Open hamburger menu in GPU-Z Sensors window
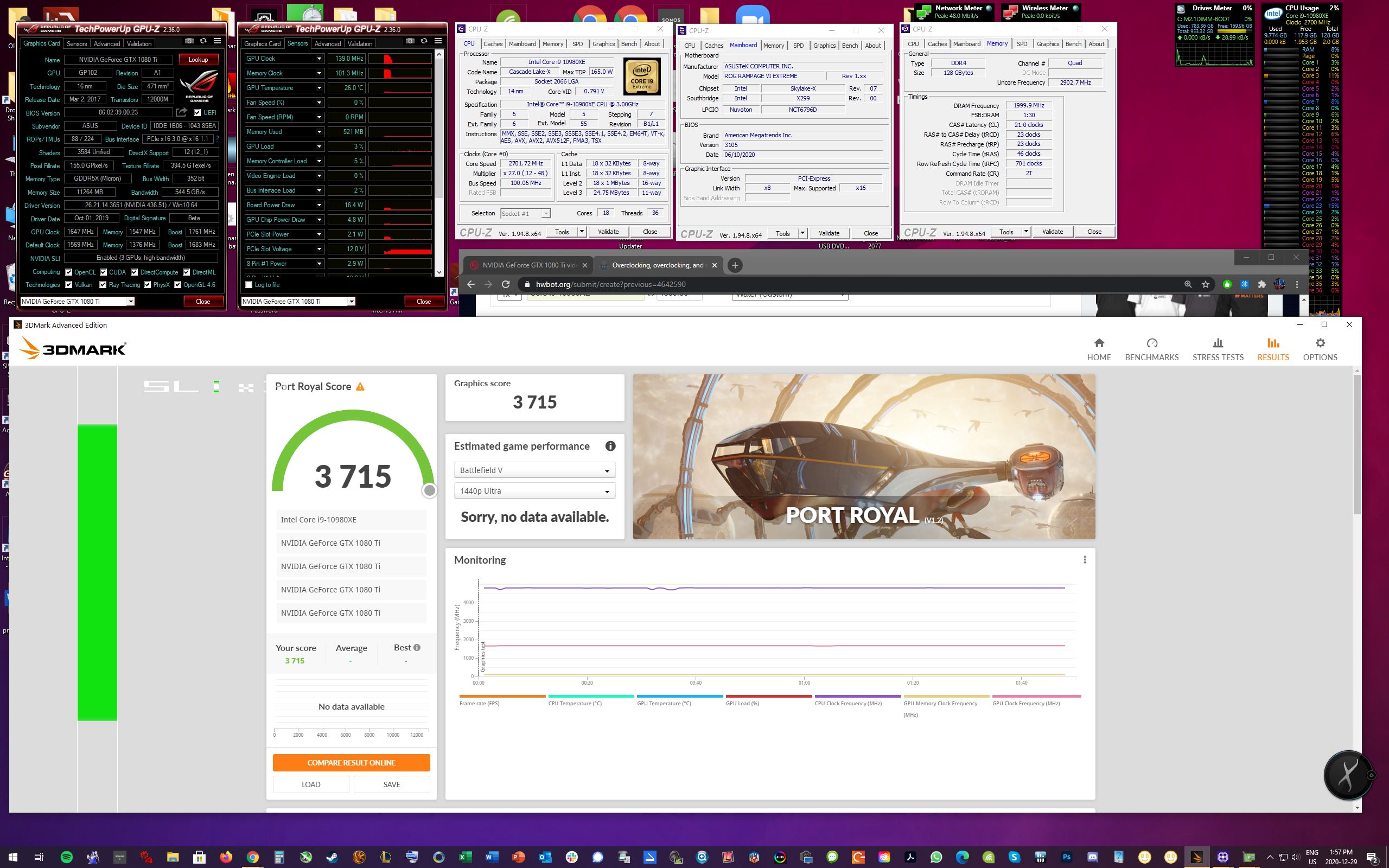Image resolution: width=1389 pixels, height=868 pixels. 438,41
